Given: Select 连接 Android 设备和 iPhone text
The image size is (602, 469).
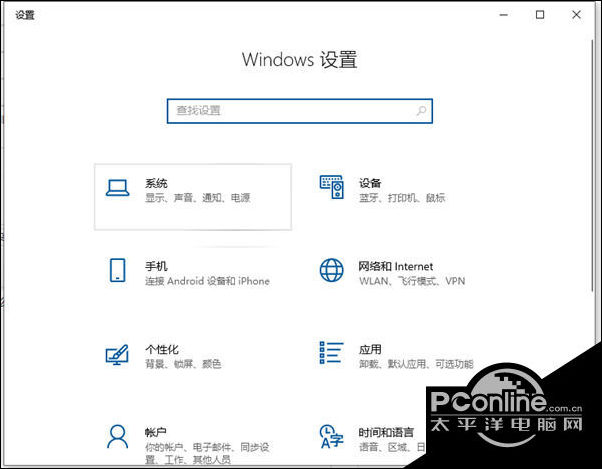Looking at the screenshot, I should click(x=207, y=281).
